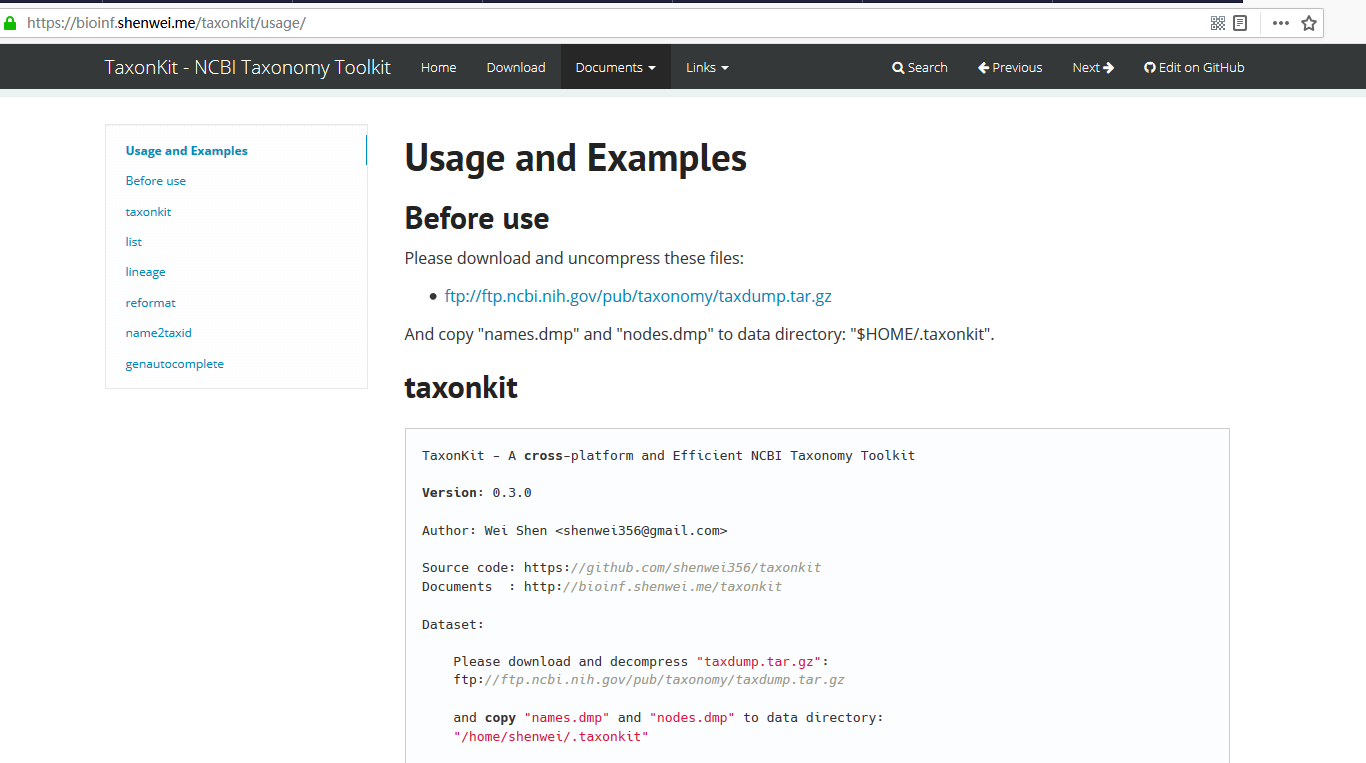
Task: Jump to name2taxid section in sidebar
Action: (x=159, y=333)
